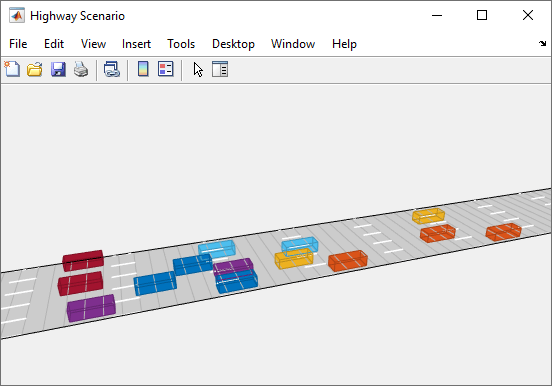
Task: Insert Legend using the toolbar icon
Action: 165,69
